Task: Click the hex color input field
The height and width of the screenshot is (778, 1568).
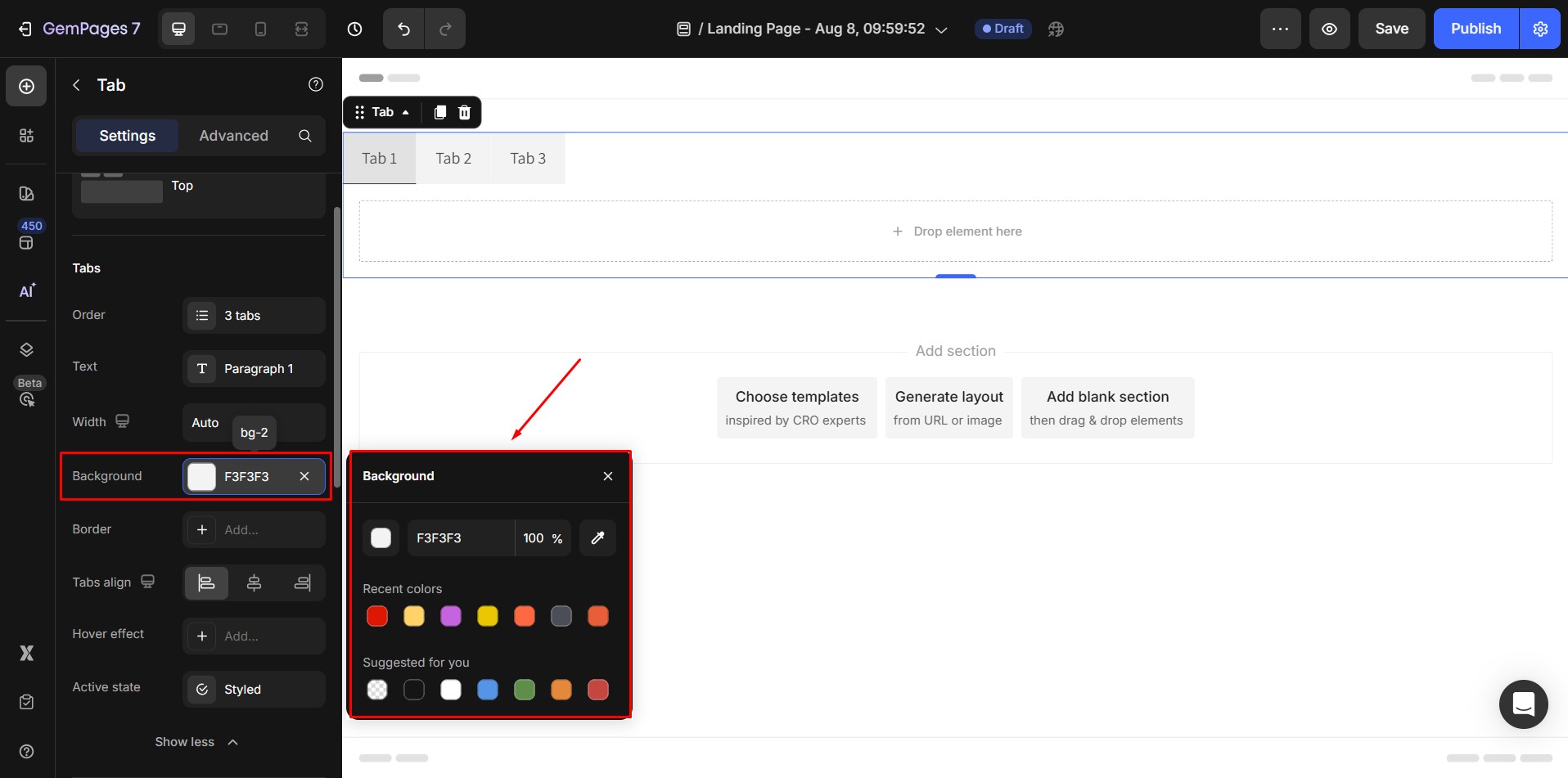Action: (460, 537)
